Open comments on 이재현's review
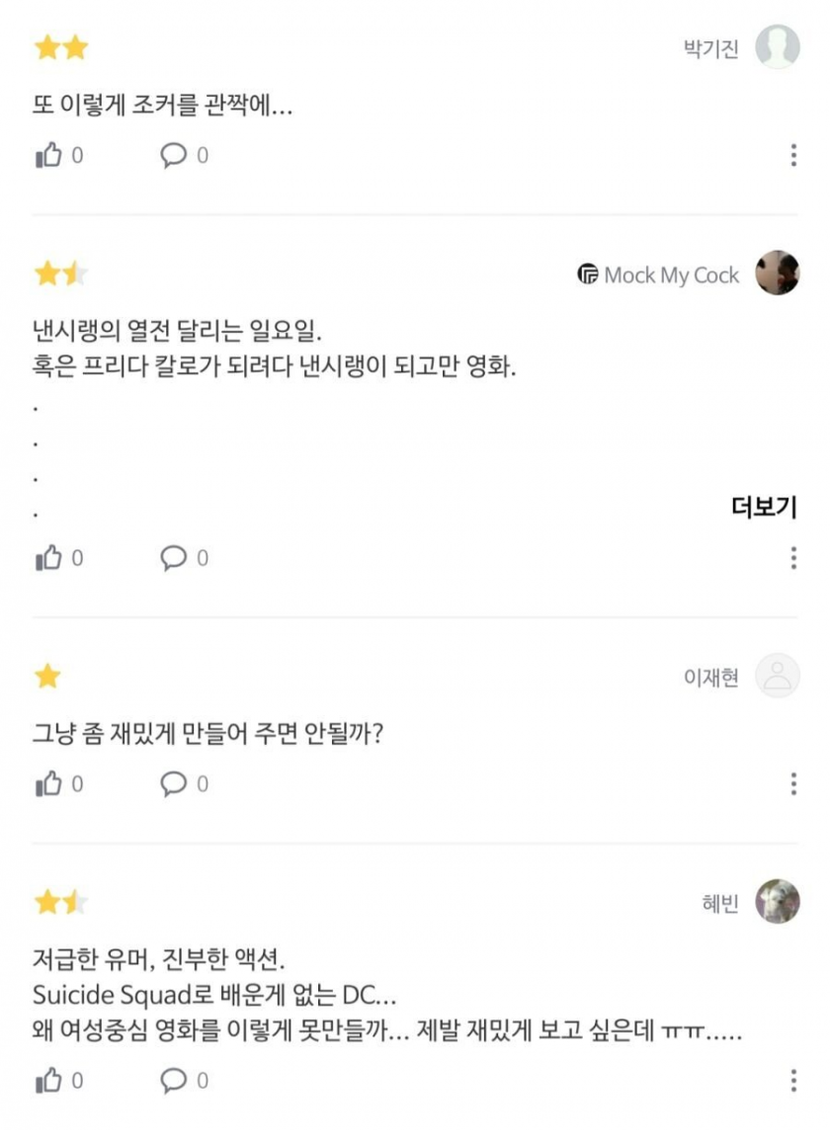The width and height of the screenshot is (830, 1130). pos(174,783)
